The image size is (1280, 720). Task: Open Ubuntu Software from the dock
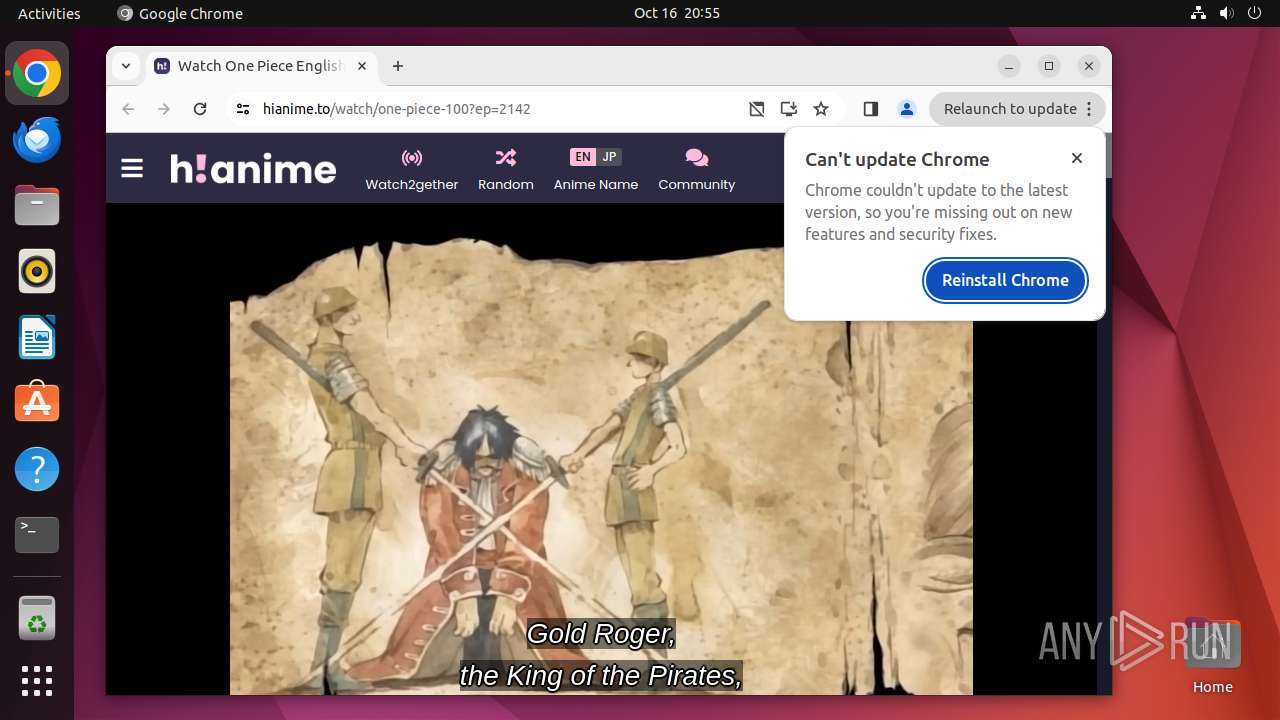(37, 403)
